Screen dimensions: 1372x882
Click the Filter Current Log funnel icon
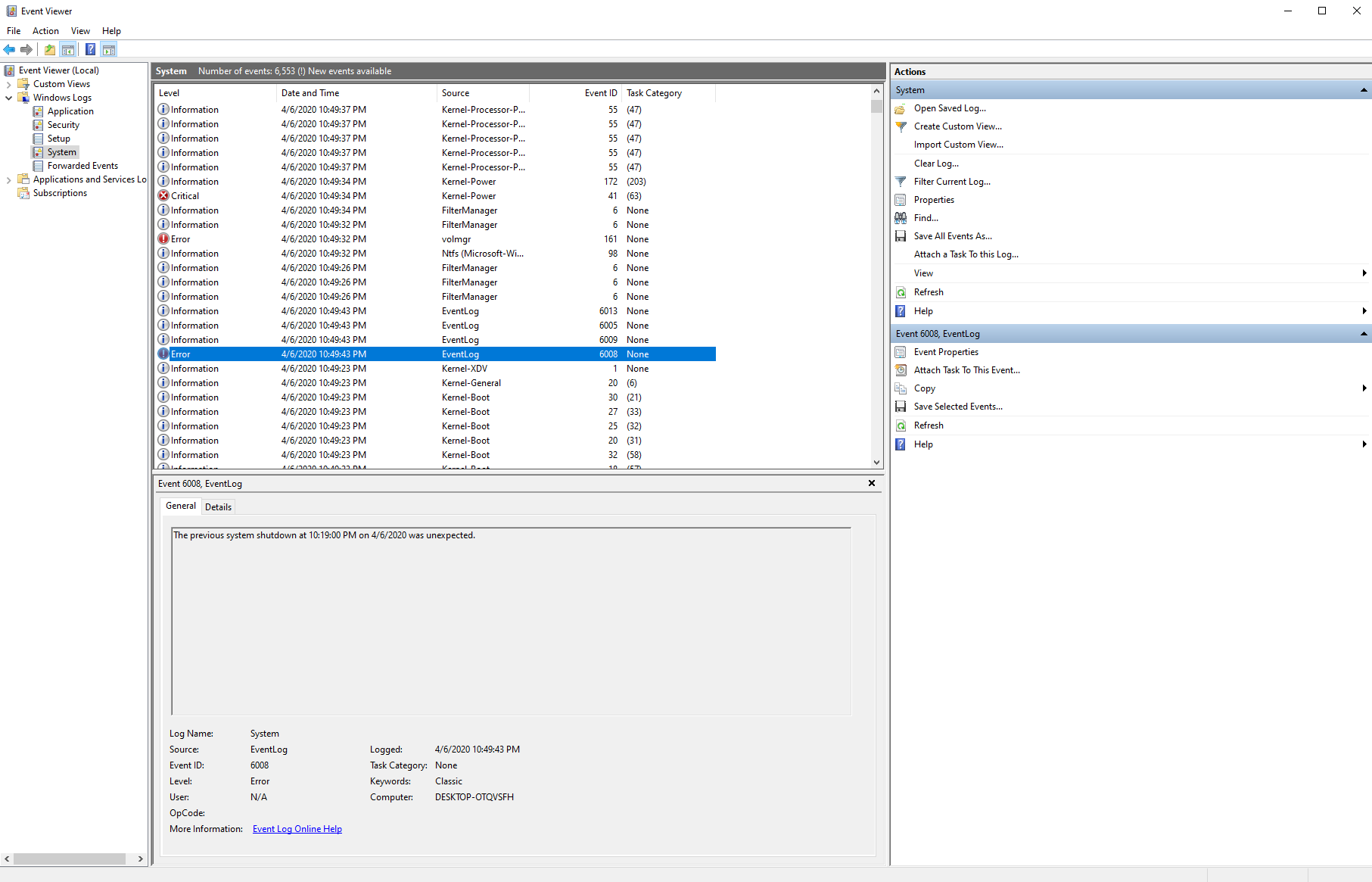tap(901, 182)
